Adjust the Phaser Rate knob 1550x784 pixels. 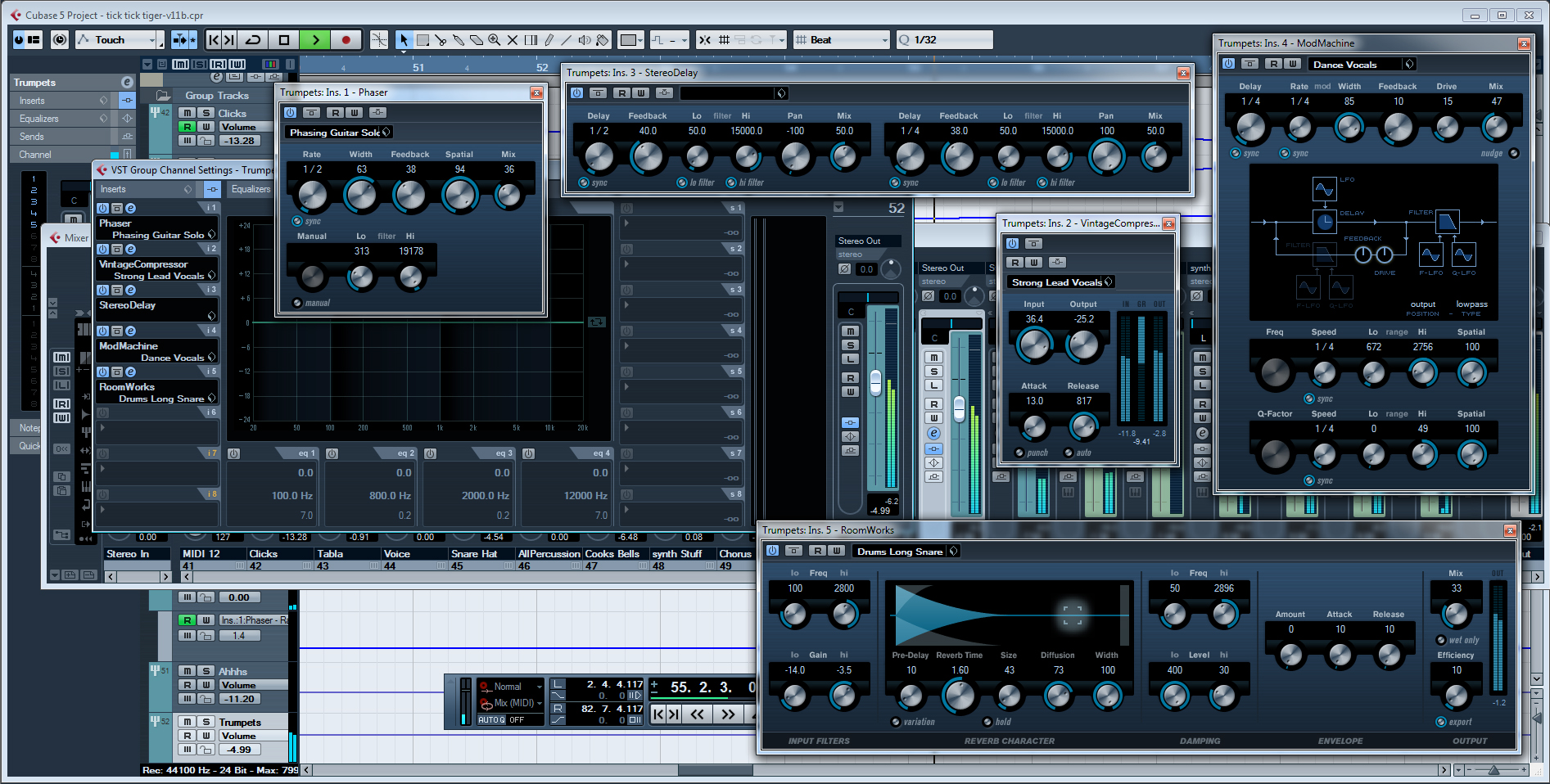coord(312,196)
